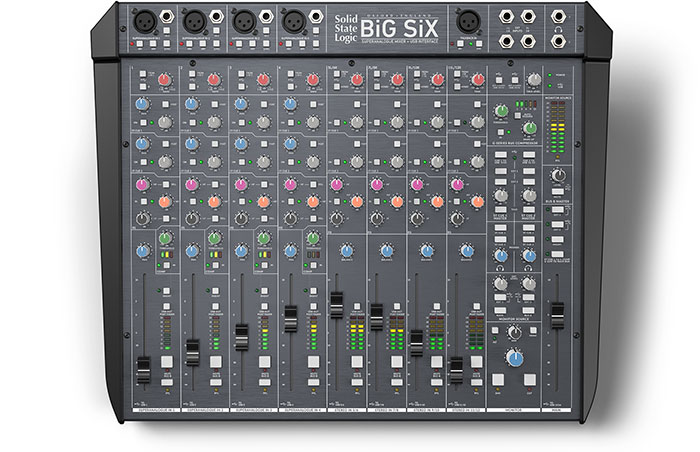The height and width of the screenshot is (452, 700).
Task: Toggle channel 1 large white cut button
Action: (167, 361)
